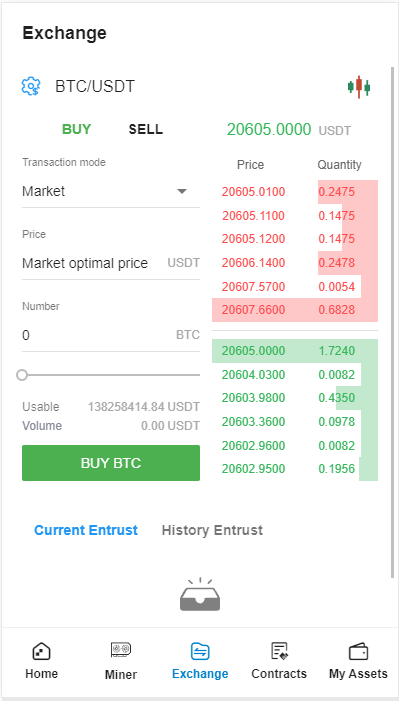The image size is (399, 701).
Task: Open the My Assets wallet icon
Action: click(358, 652)
